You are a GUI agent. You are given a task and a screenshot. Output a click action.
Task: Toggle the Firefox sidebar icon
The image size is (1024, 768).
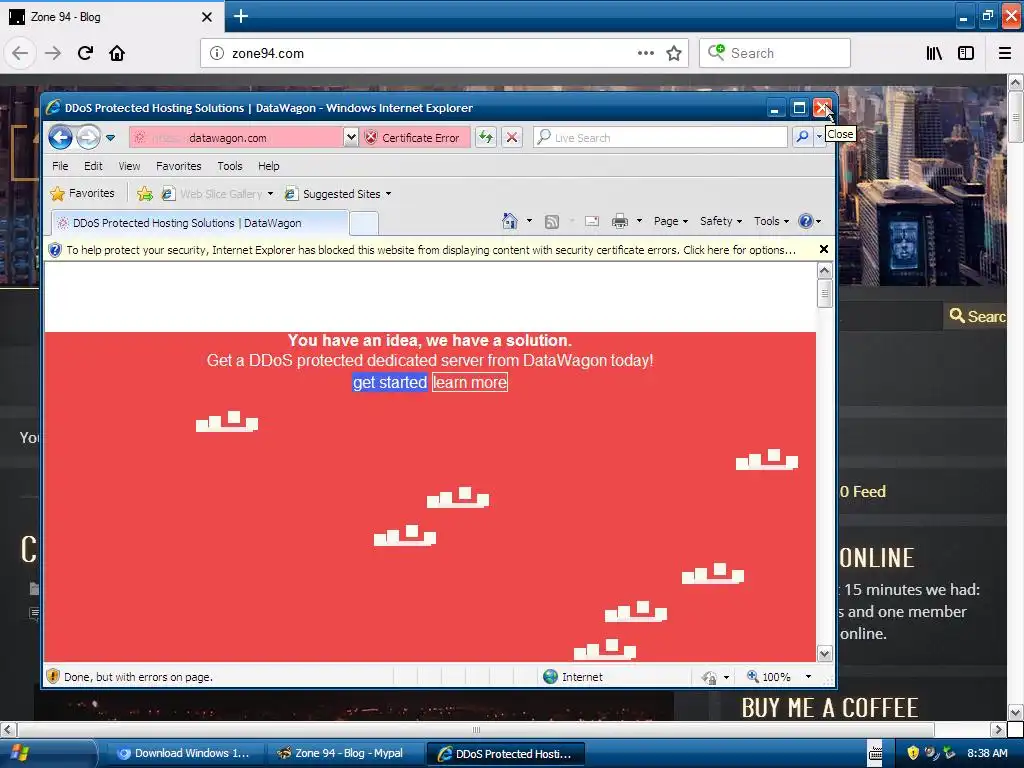point(966,53)
